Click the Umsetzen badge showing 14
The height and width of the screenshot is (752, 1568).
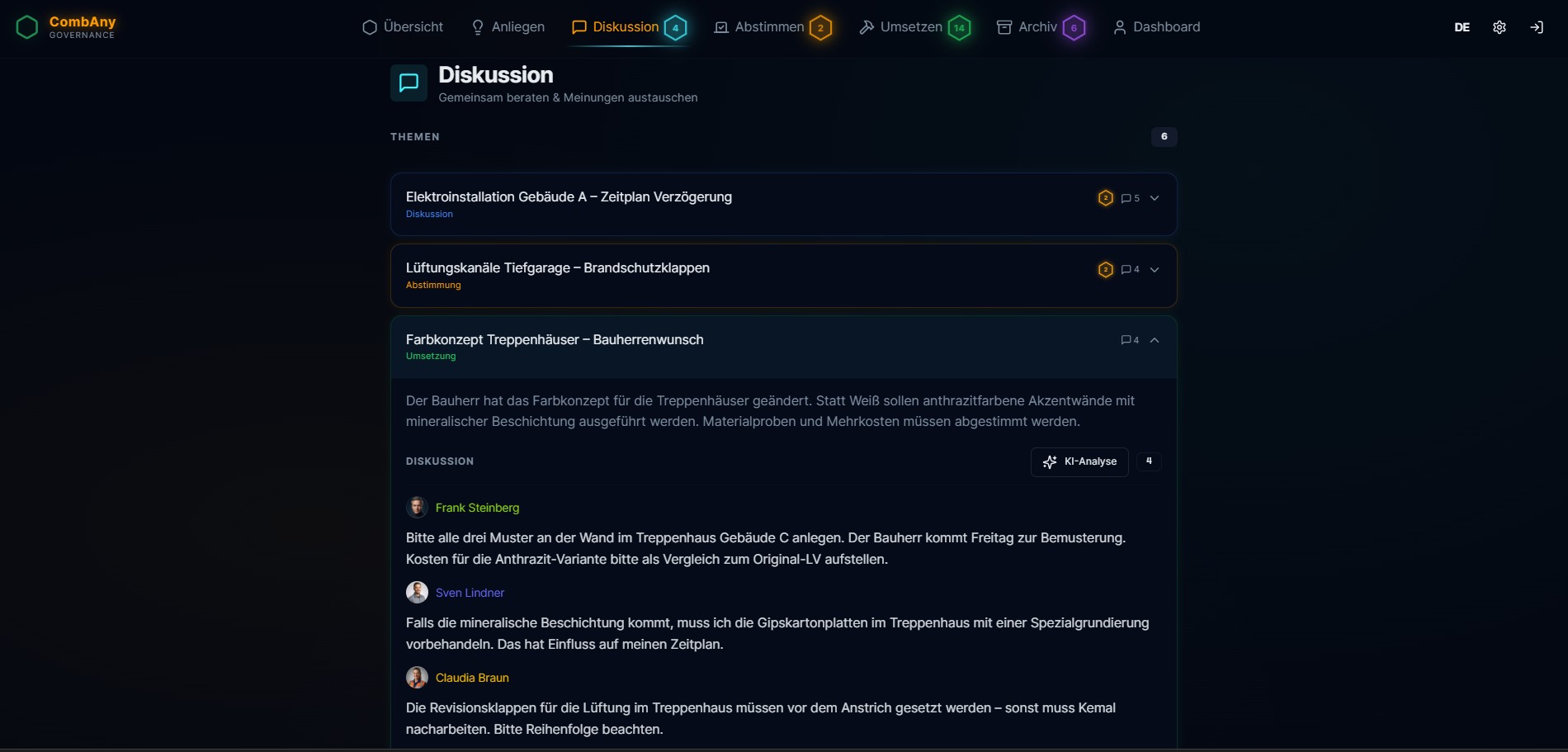click(959, 28)
